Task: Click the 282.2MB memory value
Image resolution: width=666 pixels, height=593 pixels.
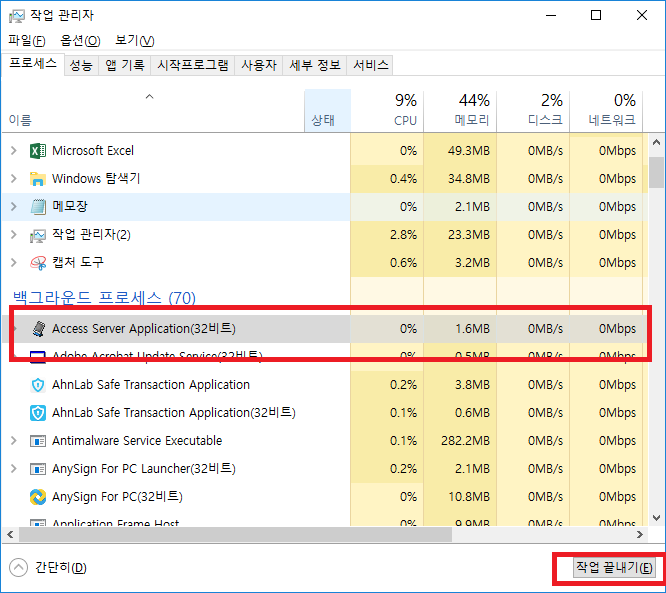Action: (x=465, y=441)
